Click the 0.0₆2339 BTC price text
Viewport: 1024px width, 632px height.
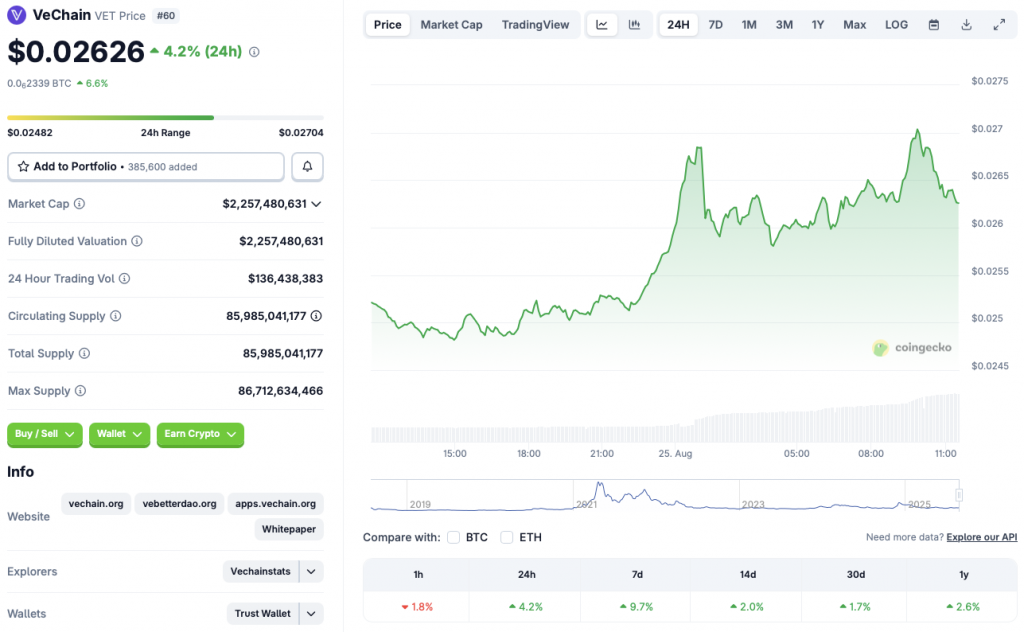click(x=39, y=84)
